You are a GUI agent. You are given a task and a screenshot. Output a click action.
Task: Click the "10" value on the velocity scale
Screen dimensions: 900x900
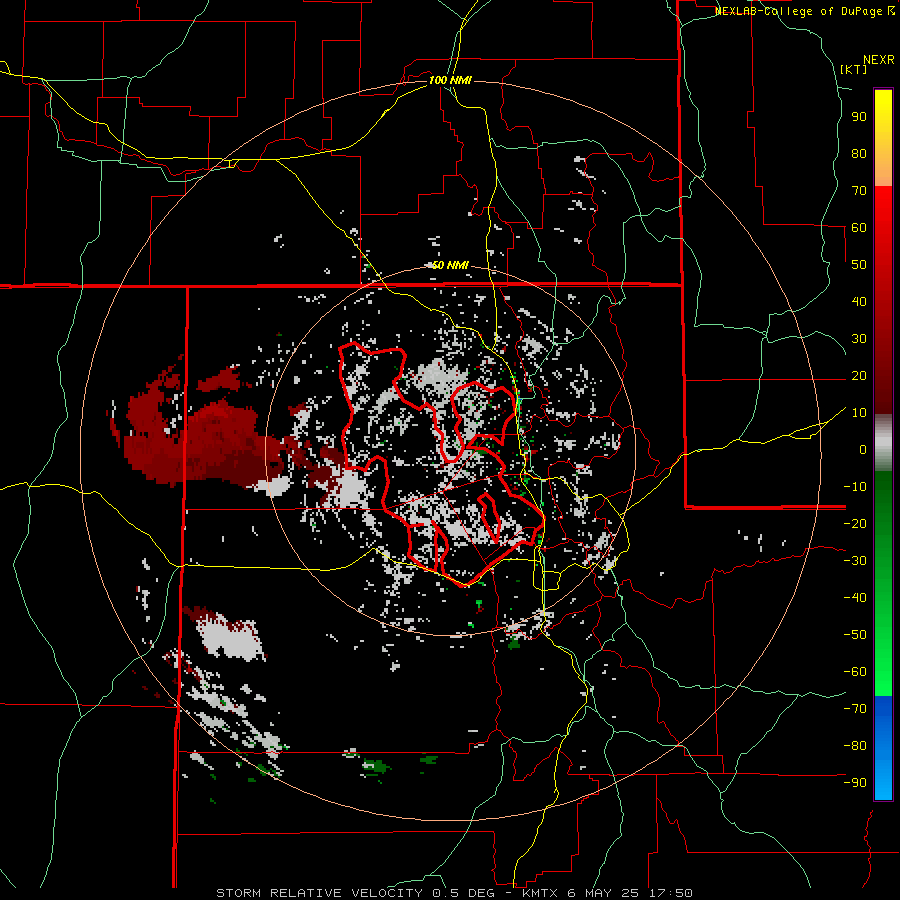click(x=859, y=413)
